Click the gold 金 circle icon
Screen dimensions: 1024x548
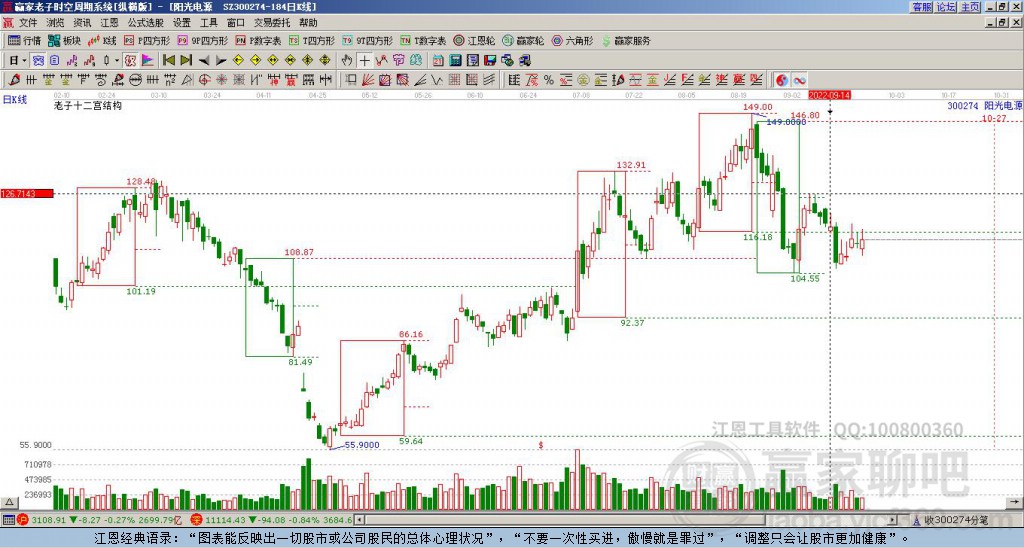pos(583,80)
